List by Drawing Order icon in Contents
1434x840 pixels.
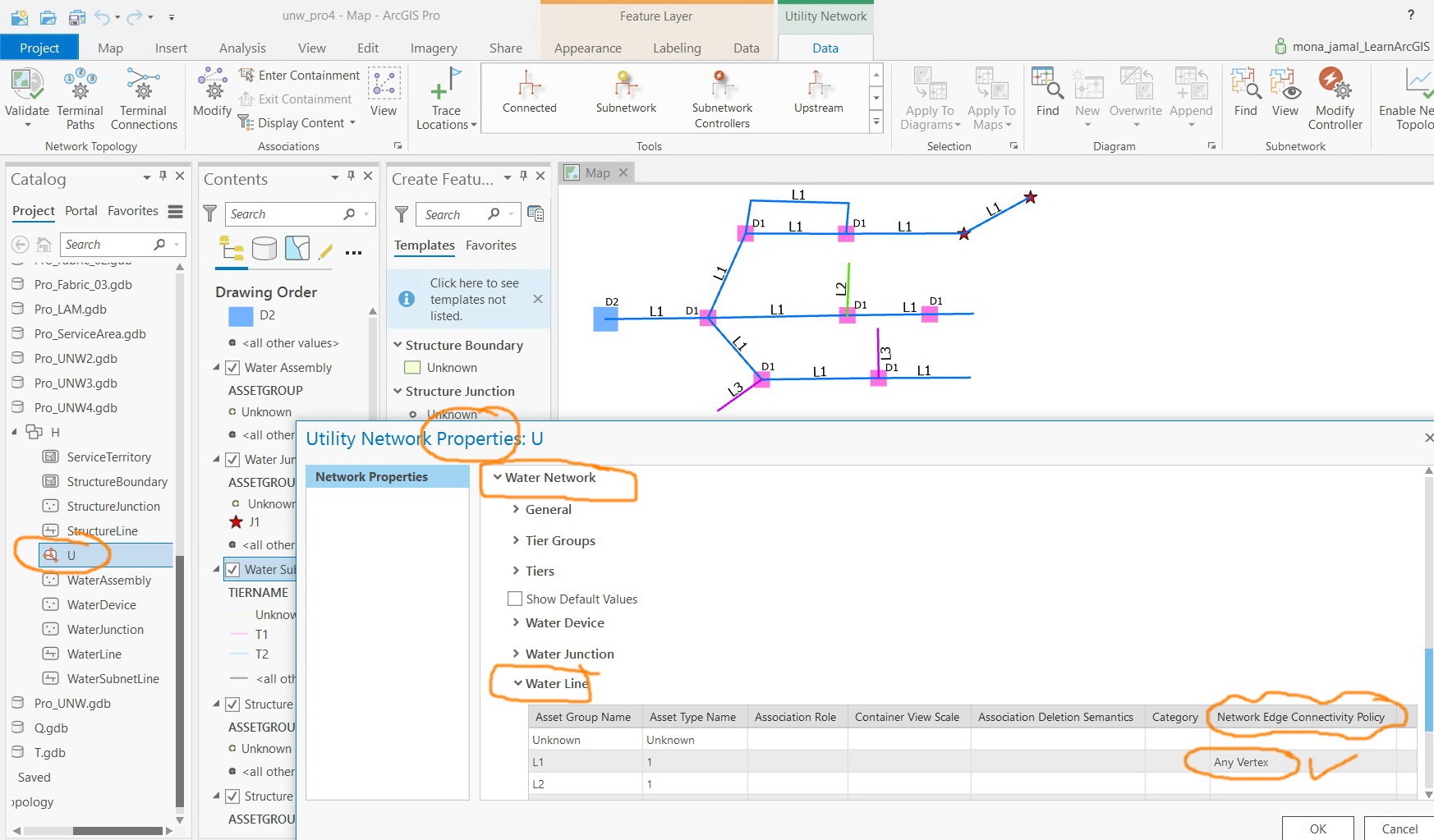pyautogui.click(x=232, y=248)
